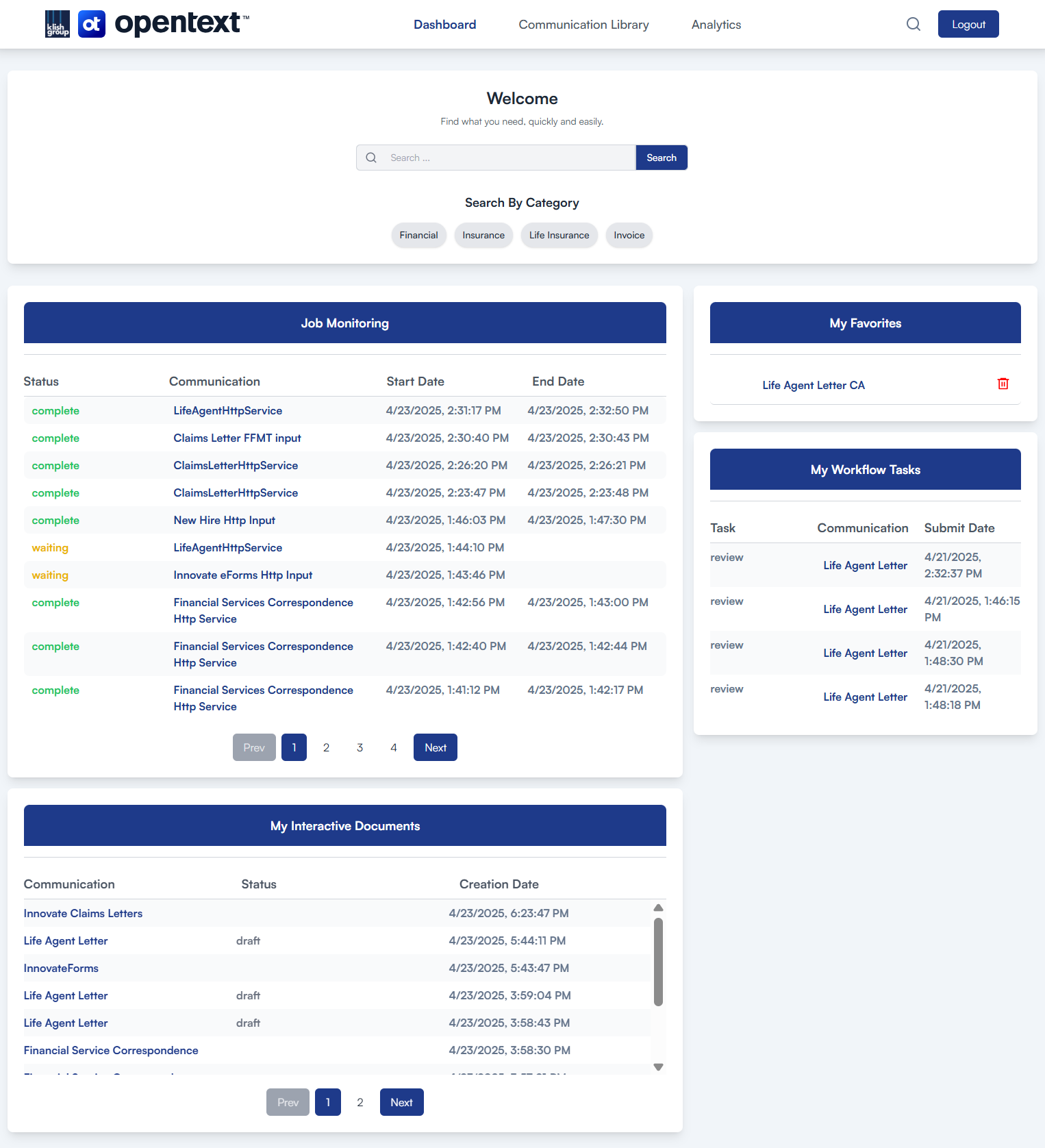Open Life Agent Letter task submitted 1:48:18 PM
Screen dimensions: 1045x1148
tap(865, 697)
